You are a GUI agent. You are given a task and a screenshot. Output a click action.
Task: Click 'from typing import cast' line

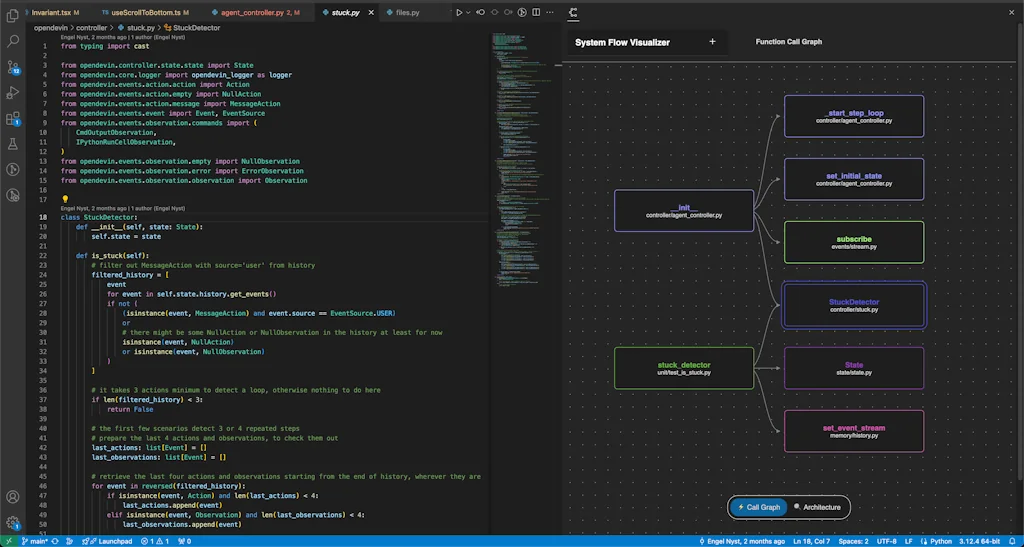coord(105,46)
